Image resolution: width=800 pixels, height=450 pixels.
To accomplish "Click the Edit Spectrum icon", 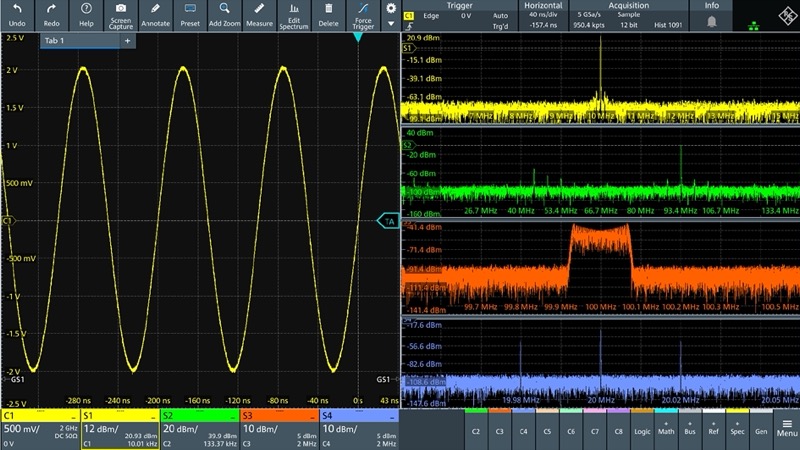I will coord(294,14).
